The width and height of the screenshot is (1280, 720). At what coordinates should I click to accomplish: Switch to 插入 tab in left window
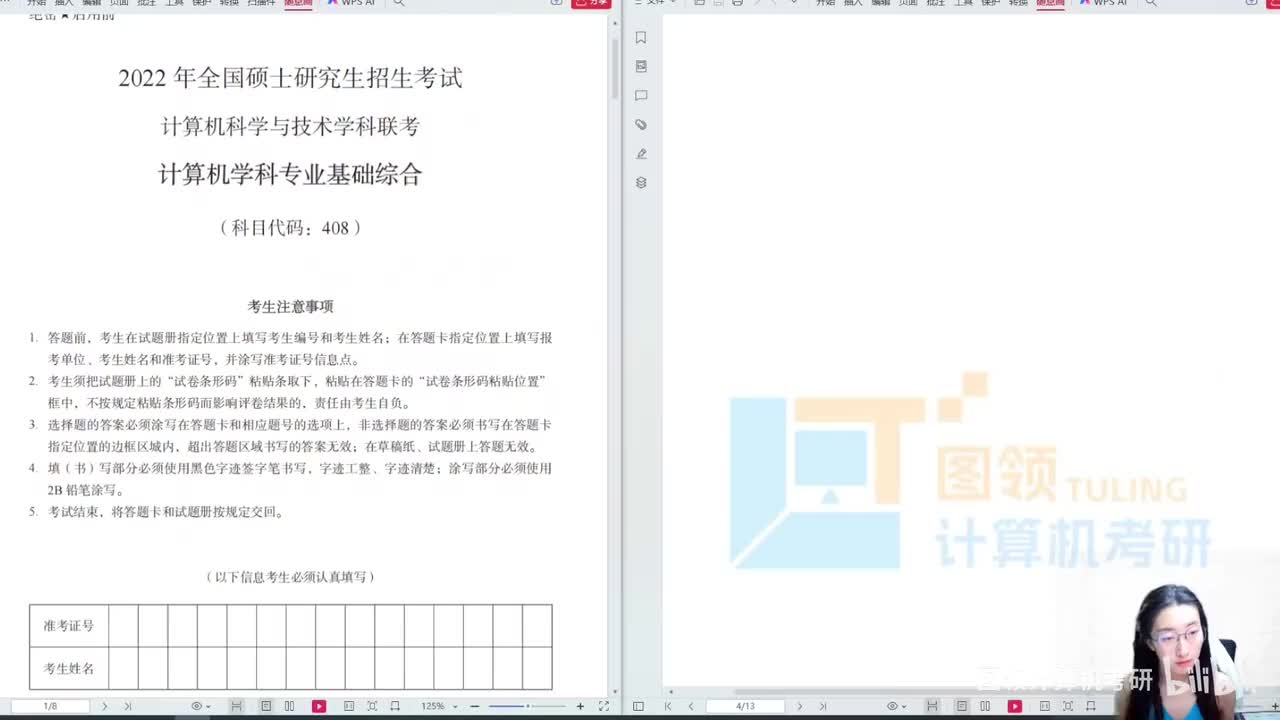point(64,3)
